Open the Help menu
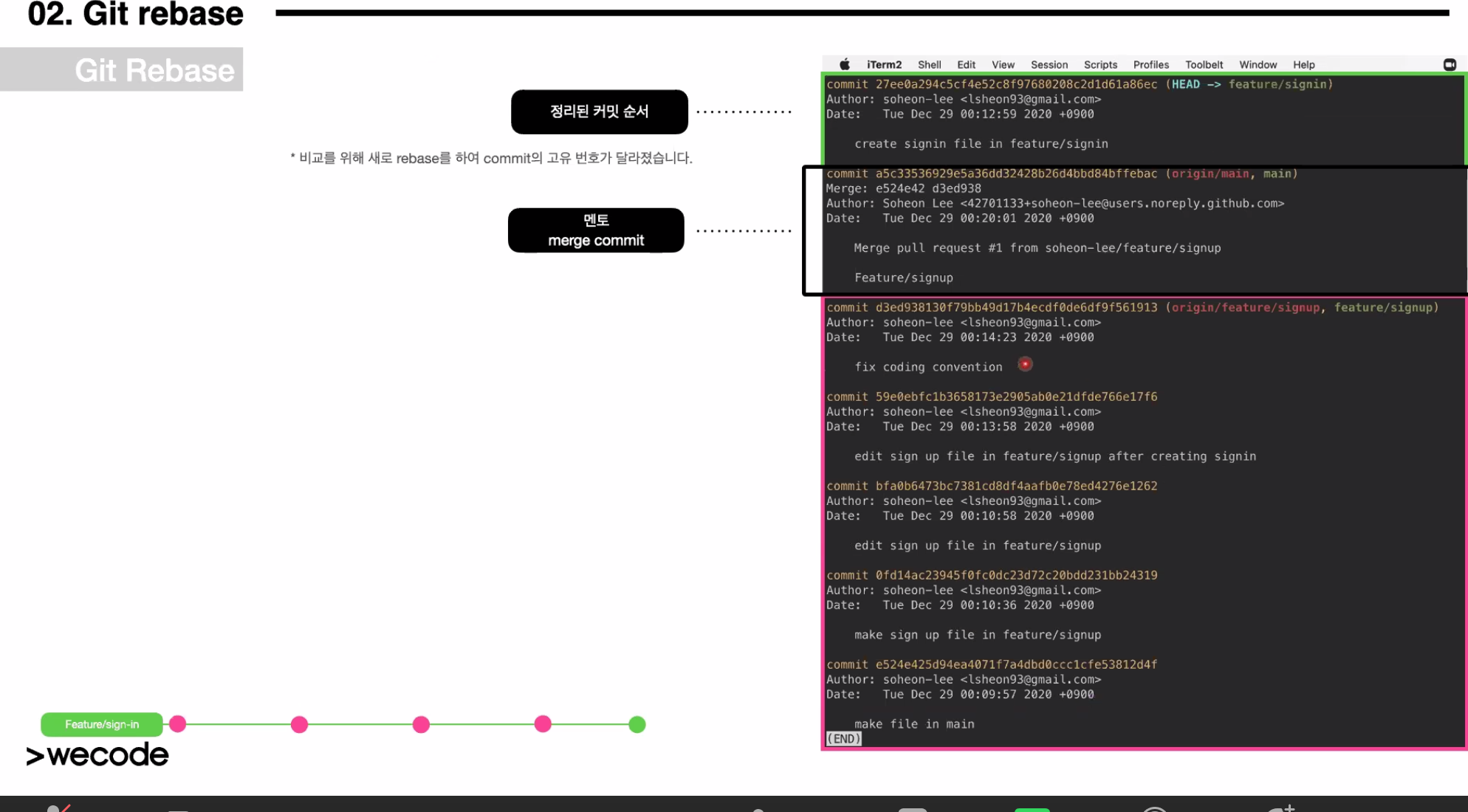 pyautogui.click(x=1303, y=65)
